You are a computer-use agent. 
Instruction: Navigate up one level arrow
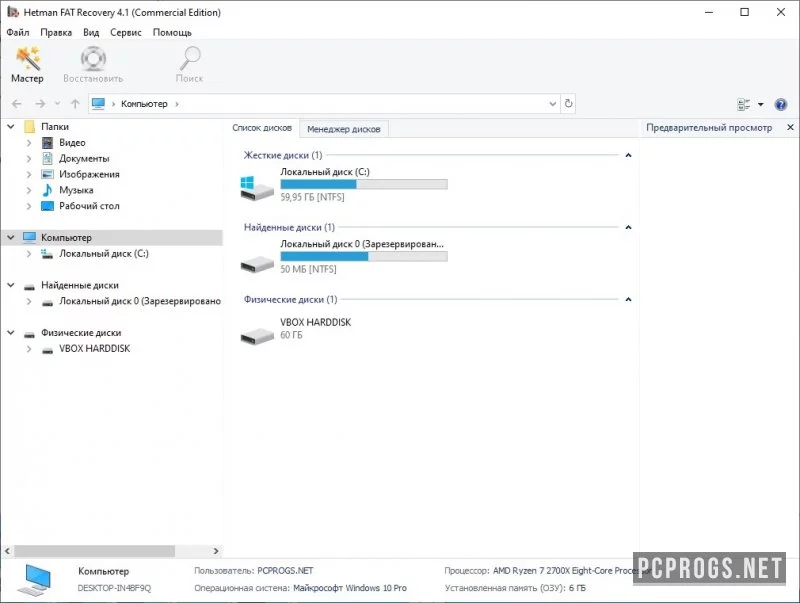click(75, 104)
